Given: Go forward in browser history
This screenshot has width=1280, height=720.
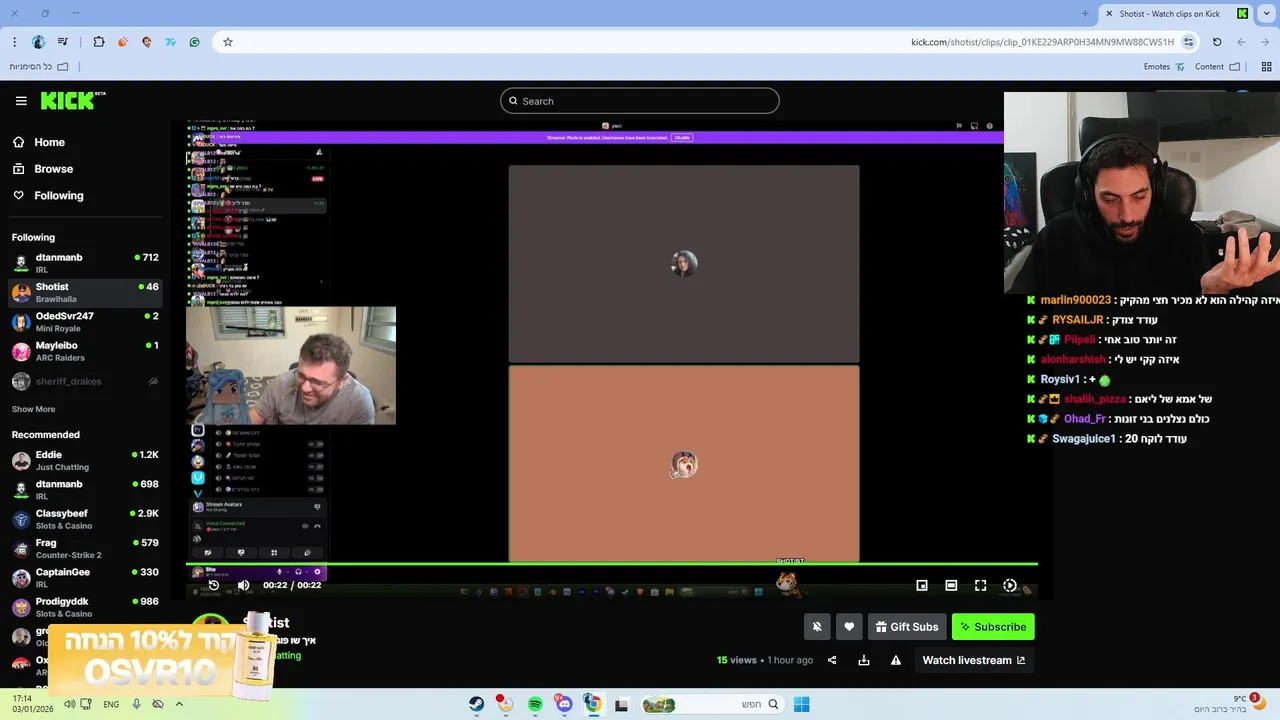Looking at the screenshot, I should (1241, 42).
